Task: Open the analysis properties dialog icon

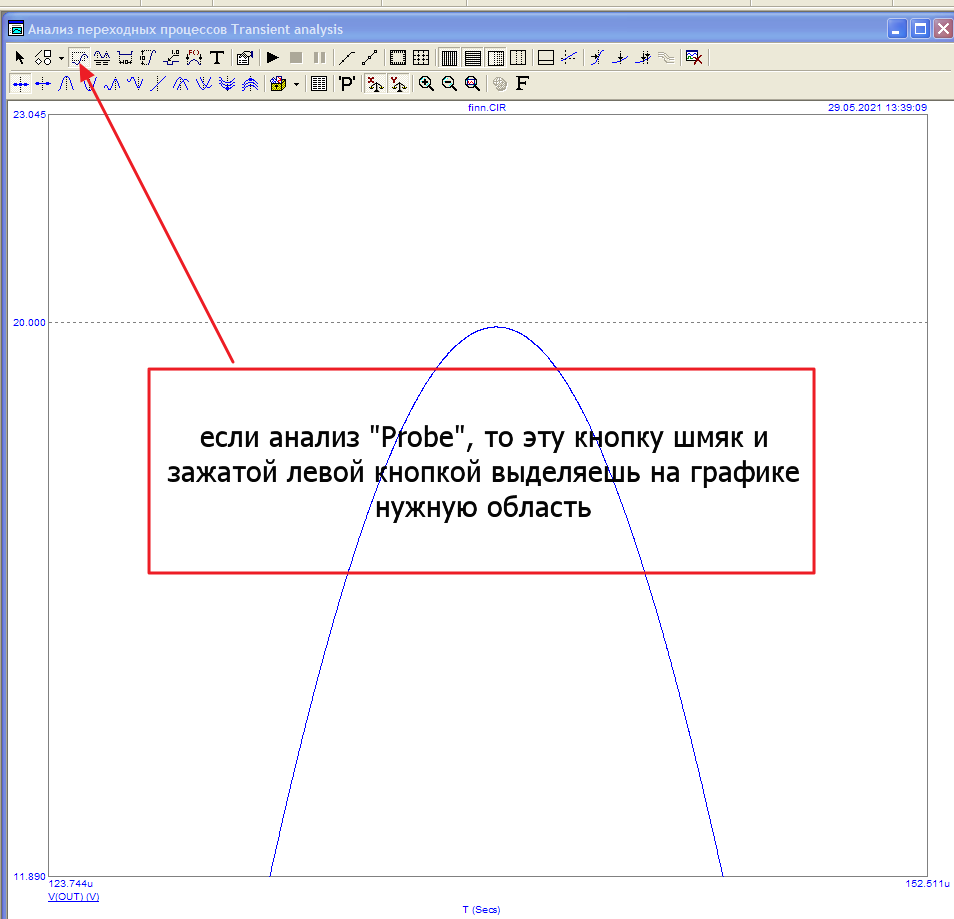Action: click(244, 58)
